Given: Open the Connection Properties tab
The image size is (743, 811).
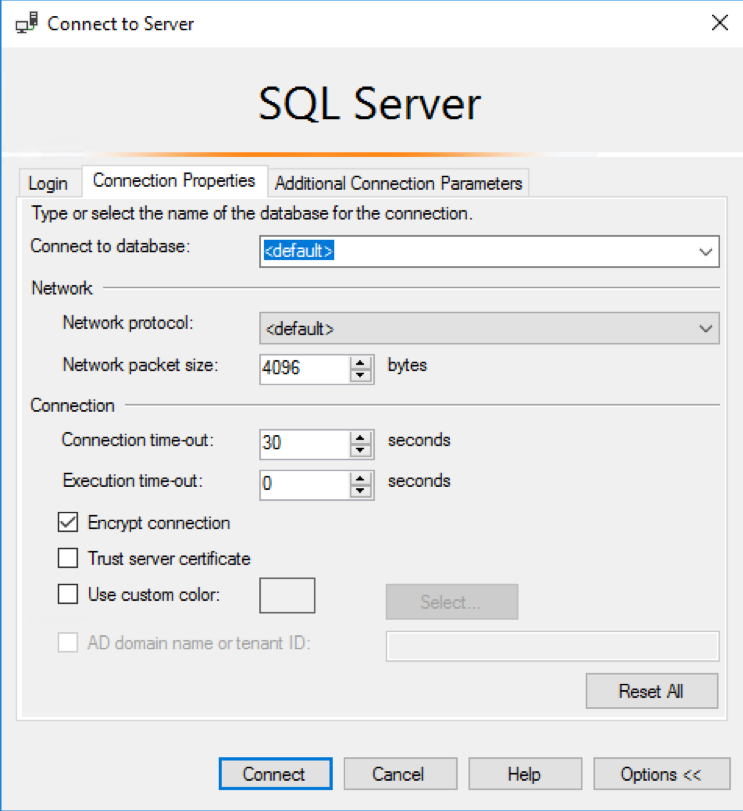Looking at the screenshot, I should (174, 181).
